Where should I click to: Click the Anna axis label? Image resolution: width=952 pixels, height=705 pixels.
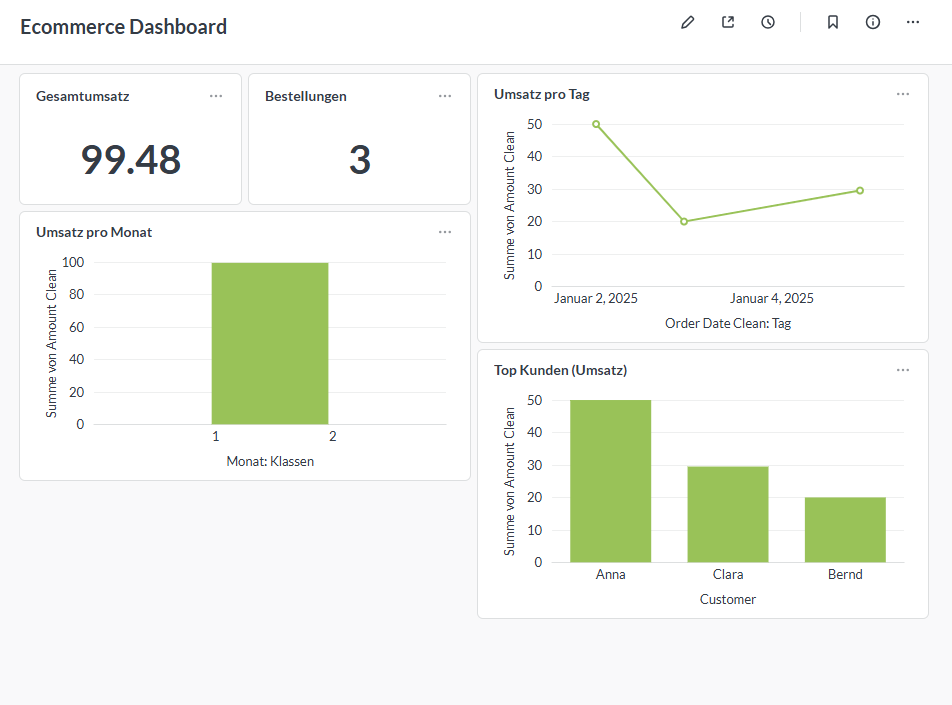pyautogui.click(x=610, y=574)
